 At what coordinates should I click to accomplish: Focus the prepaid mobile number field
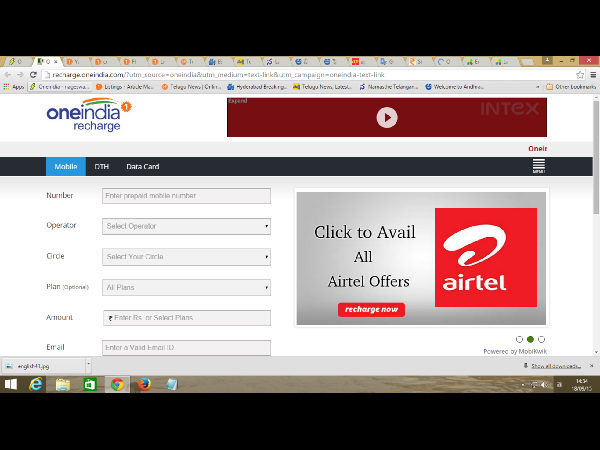pyautogui.click(x=186, y=196)
